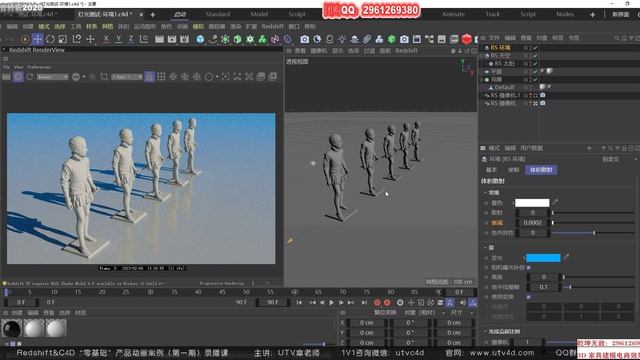This screenshot has width=640, height=360.
Task: Open the RenderView Beauty AOV dropdown
Action: (52, 77)
